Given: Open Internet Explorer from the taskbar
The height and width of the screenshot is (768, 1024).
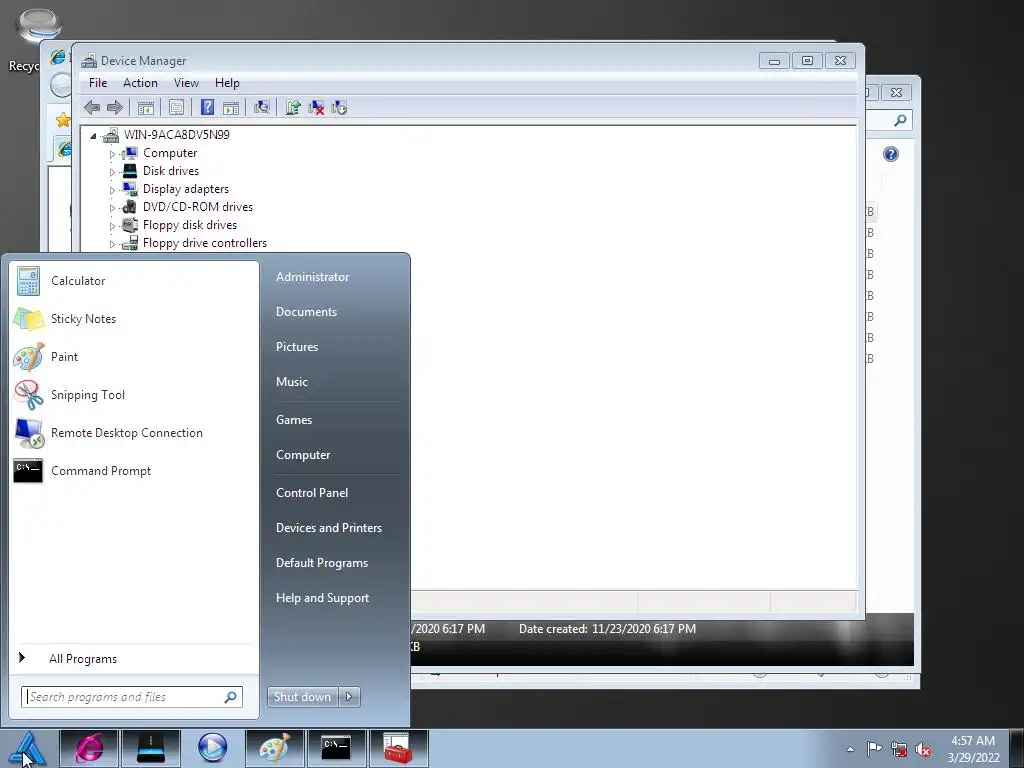Looking at the screenshot, I should tap(89, 748).
